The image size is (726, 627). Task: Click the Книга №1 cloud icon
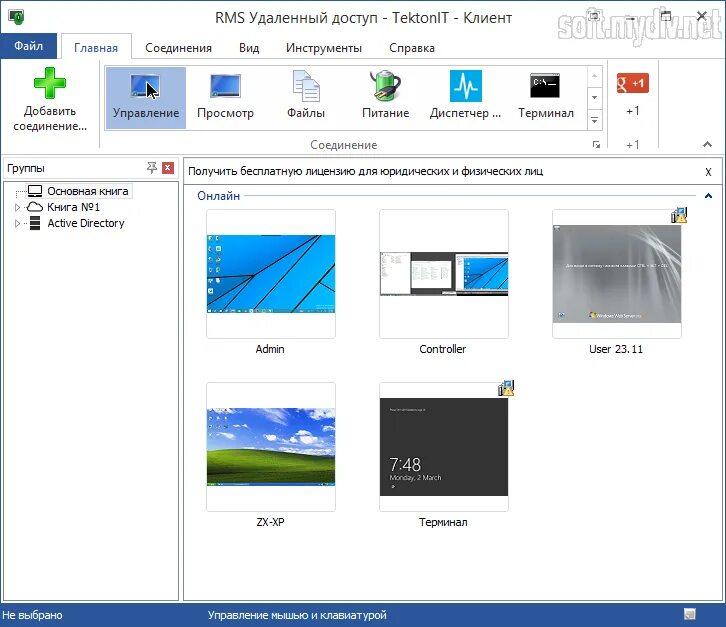[x=35, y=207]
